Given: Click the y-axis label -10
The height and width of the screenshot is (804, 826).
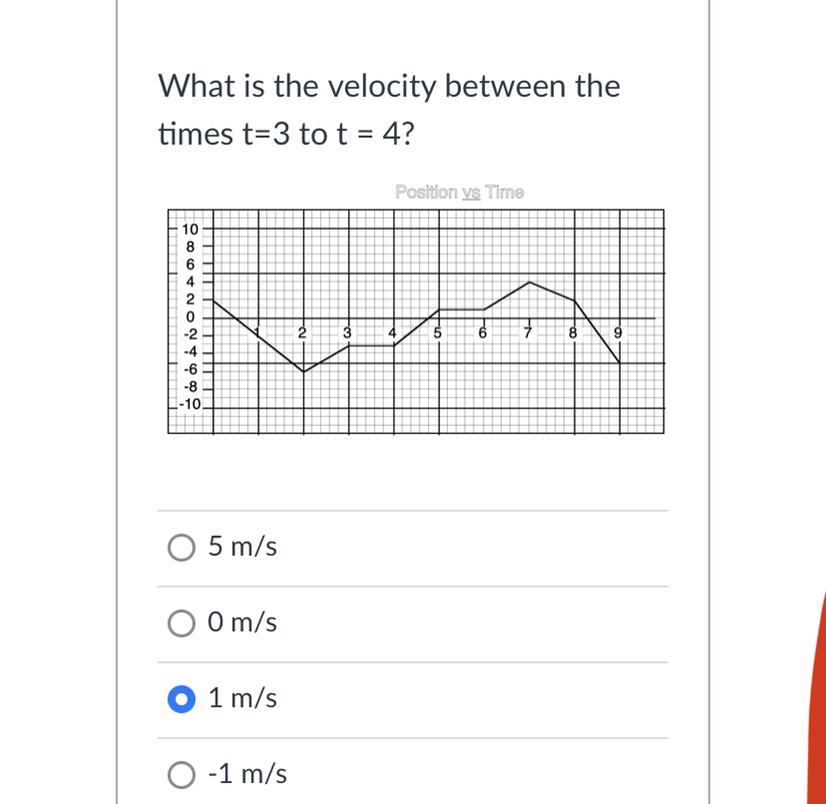Looking at the screenshot, I should tap(189, 404).
